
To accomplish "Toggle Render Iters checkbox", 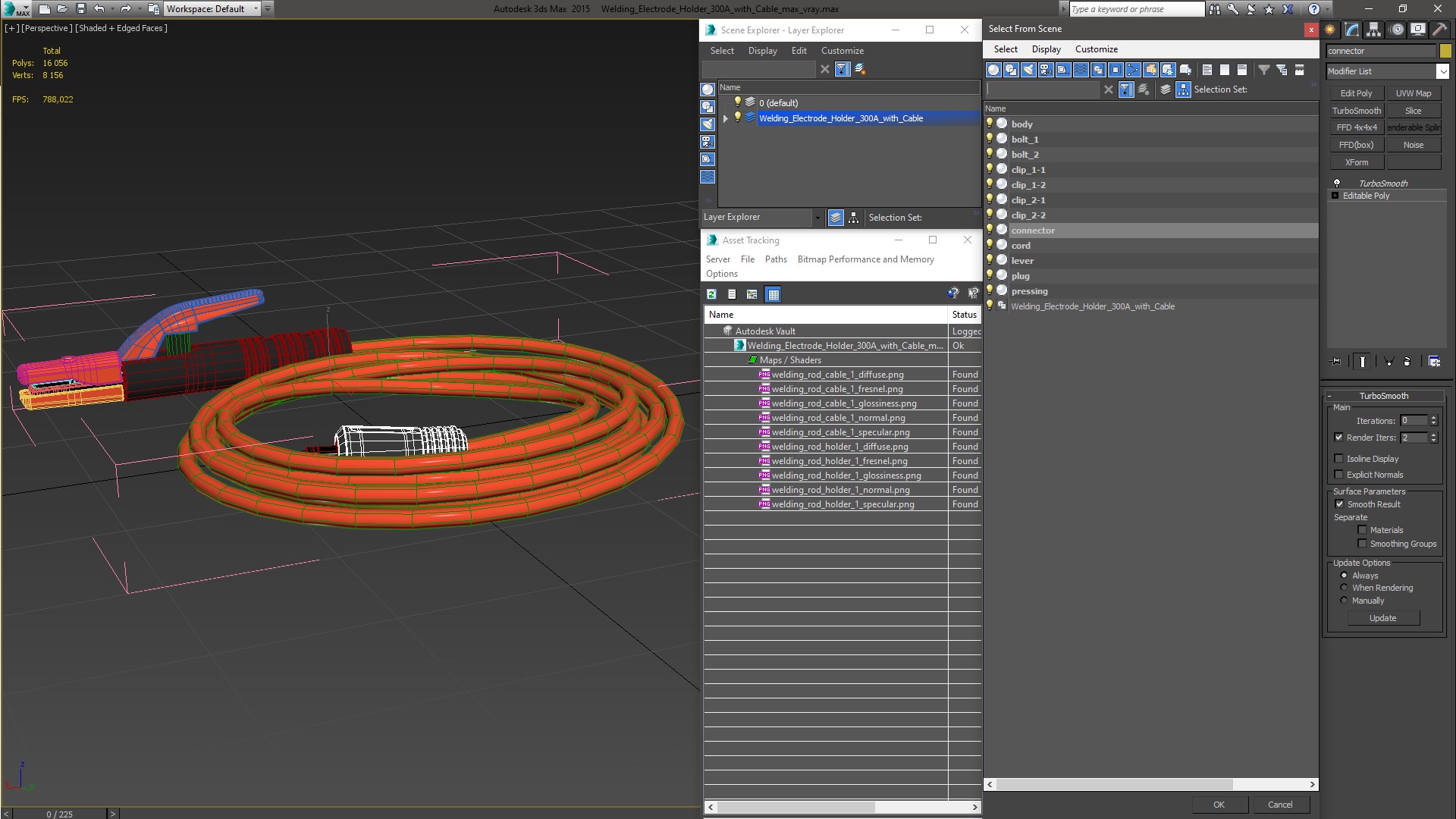I will [x=1338, y=438].
